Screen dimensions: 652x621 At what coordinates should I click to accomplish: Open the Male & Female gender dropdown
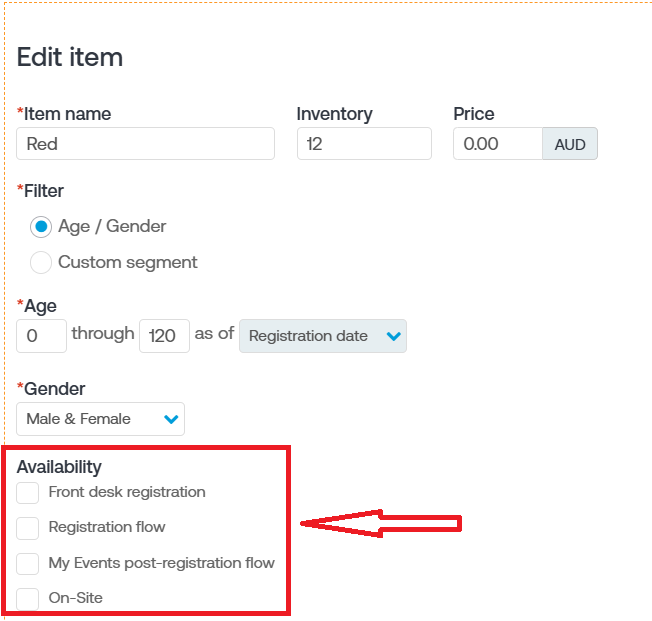point(100,419)
